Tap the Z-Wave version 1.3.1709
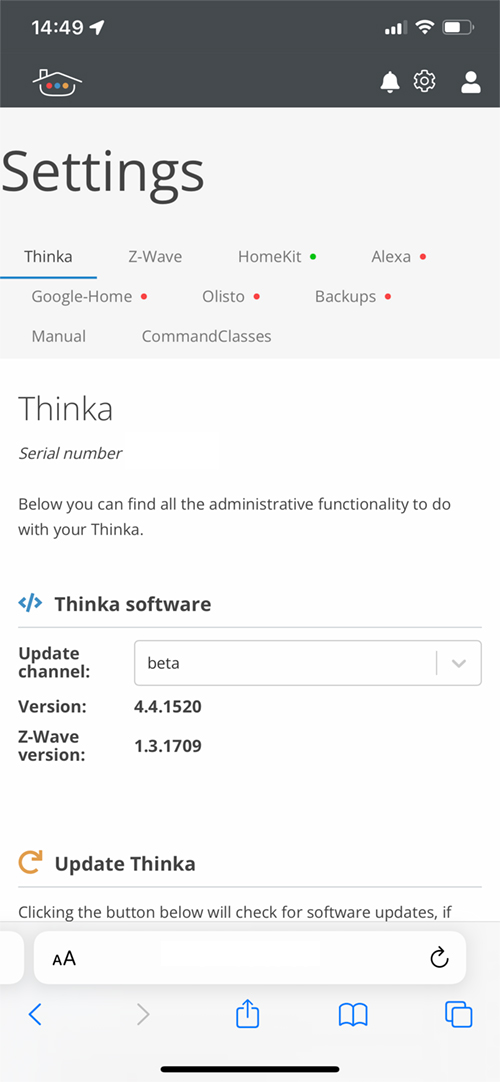500x1082 pixels. [x=168, y=746]
